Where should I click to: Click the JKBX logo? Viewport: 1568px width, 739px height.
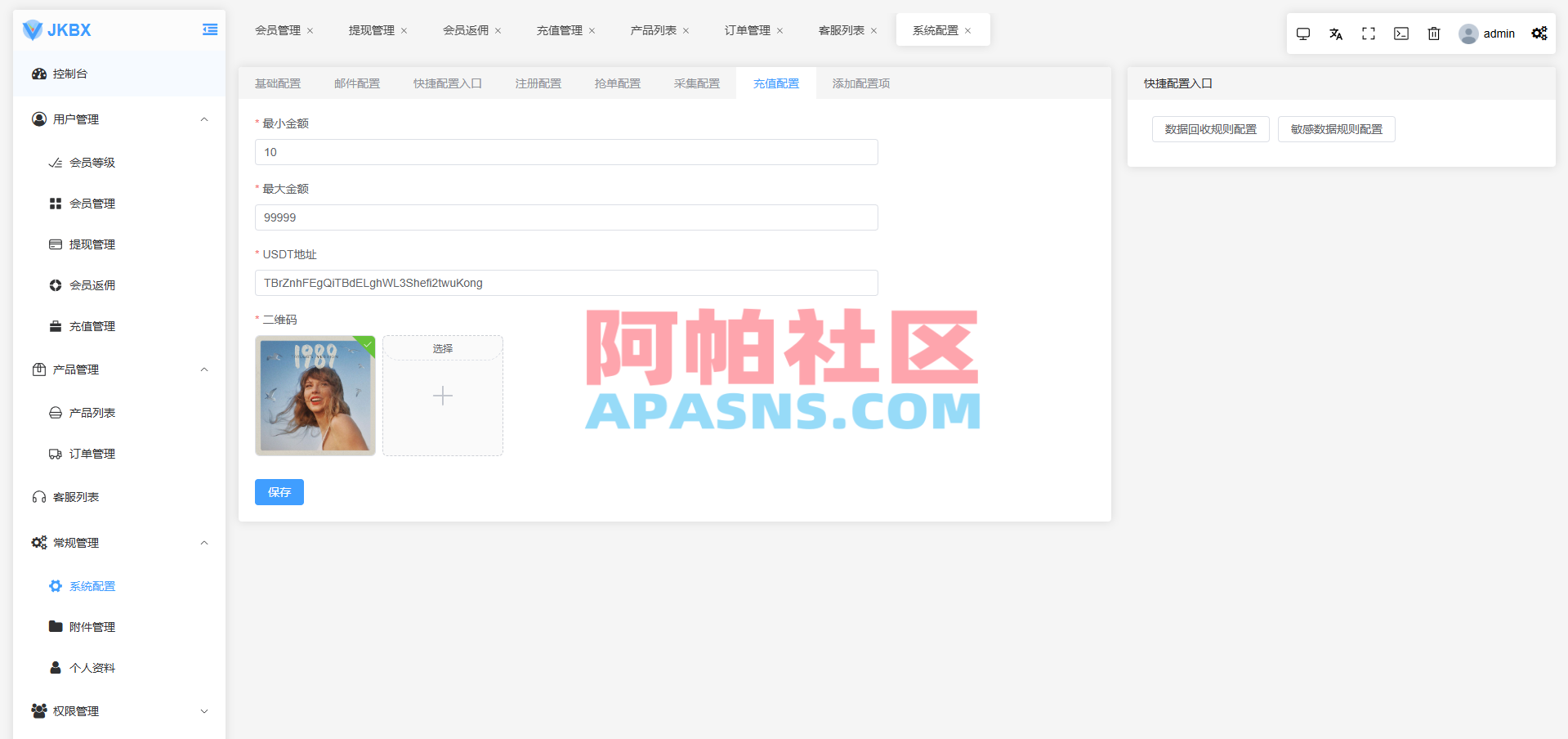(57, 30)
